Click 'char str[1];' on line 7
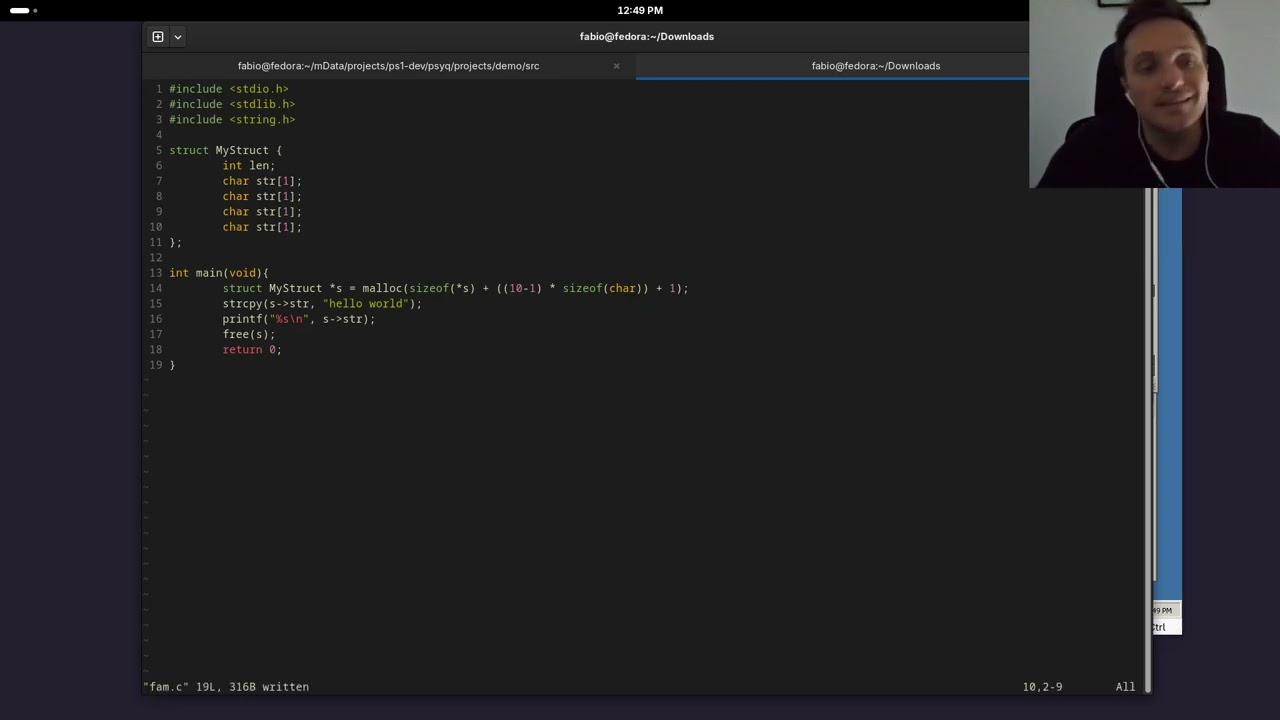This screenshot has height=720, width=1280. [x=262, y=181]
